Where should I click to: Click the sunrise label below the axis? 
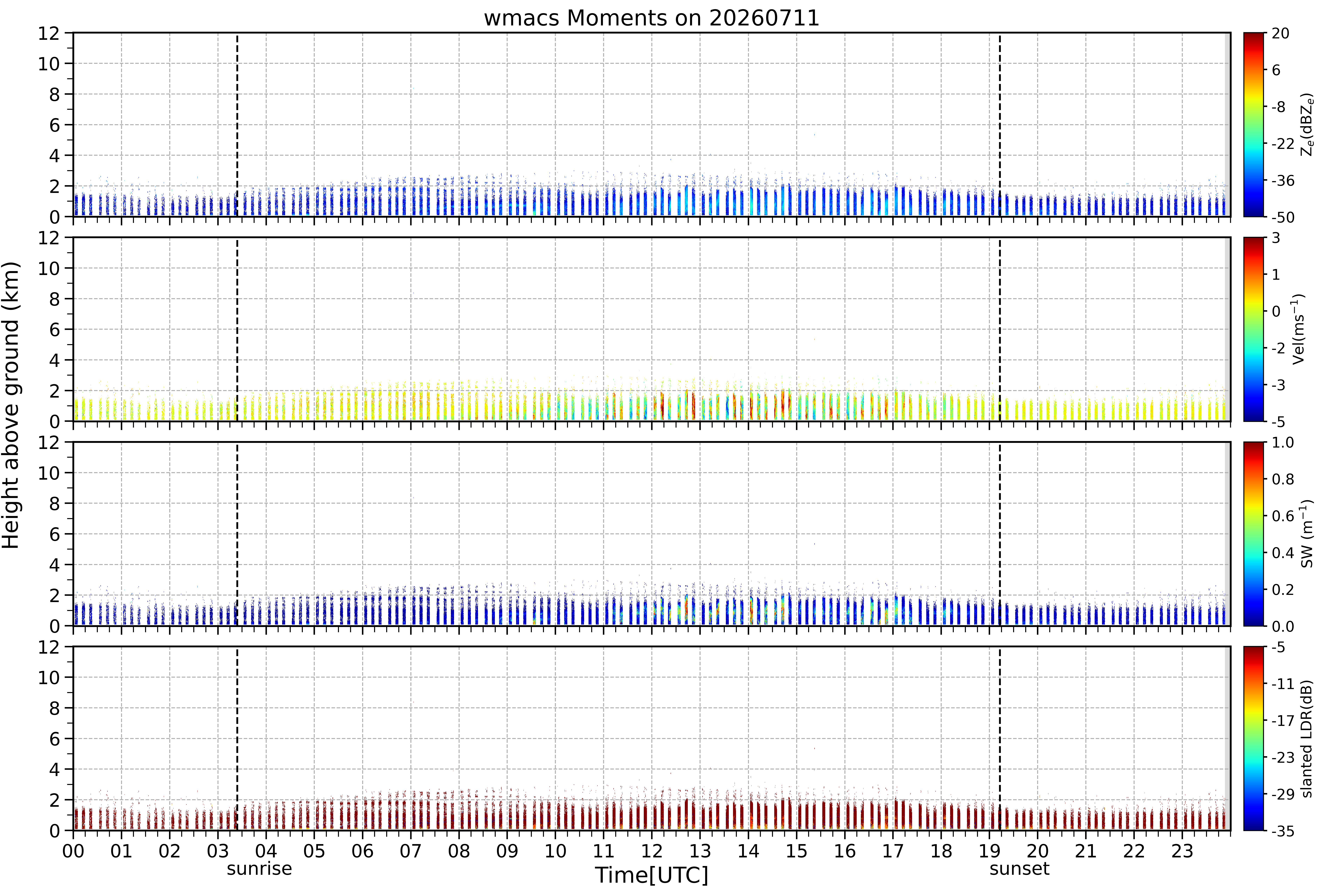[x=259, y=869]
